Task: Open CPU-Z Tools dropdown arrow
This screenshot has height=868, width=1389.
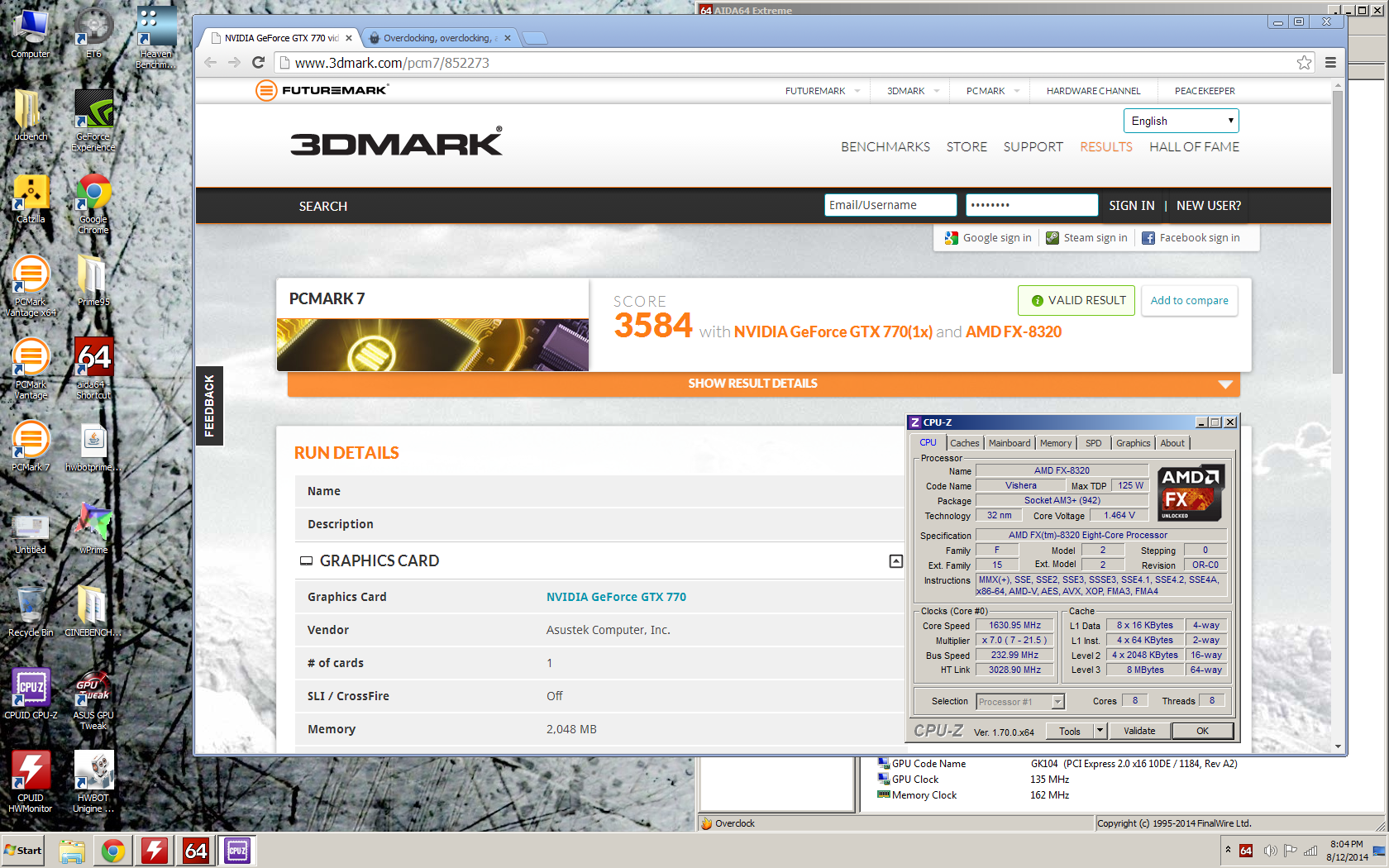Action: coord(1100,731)
